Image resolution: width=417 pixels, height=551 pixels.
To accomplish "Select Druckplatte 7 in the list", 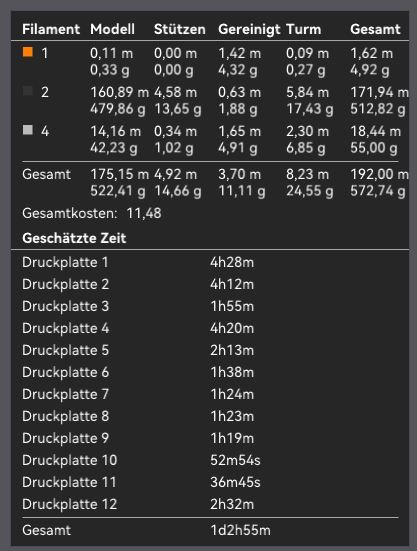I will 210,394.
